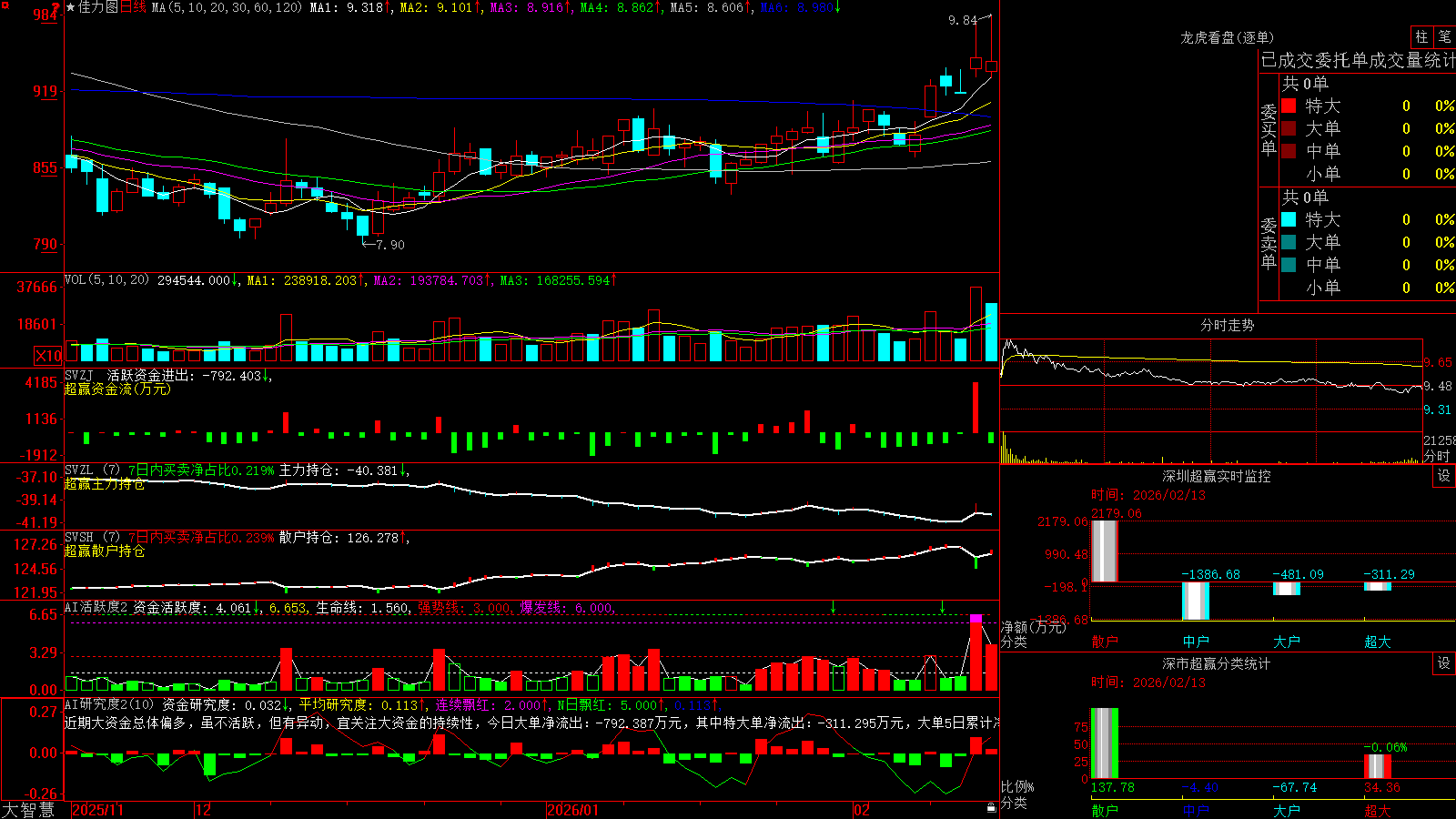Click the 7.90 low price label
This screenshot has height=819, width=1456.
(x=390, y=244)
